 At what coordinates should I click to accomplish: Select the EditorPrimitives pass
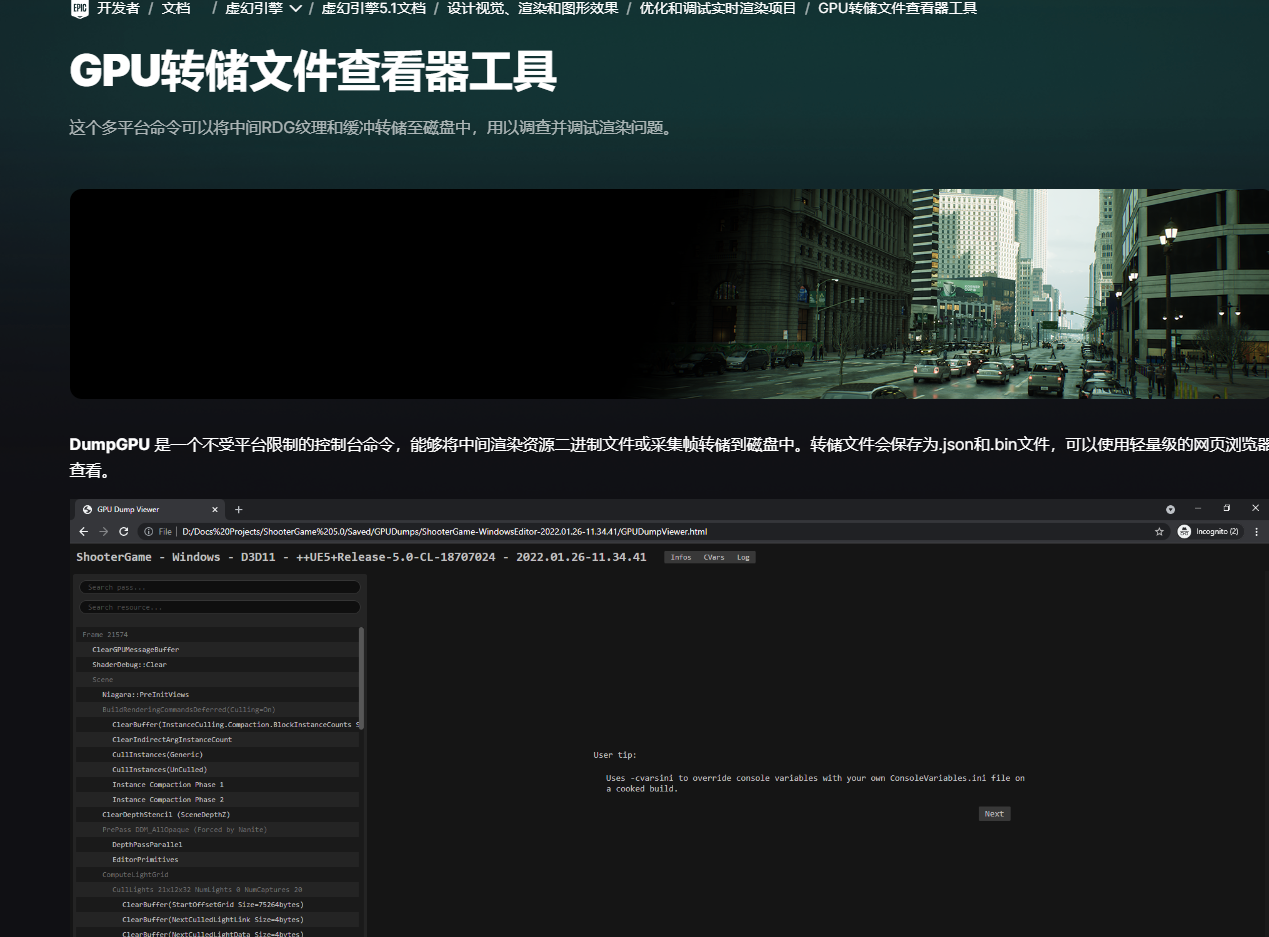(217, 859)
